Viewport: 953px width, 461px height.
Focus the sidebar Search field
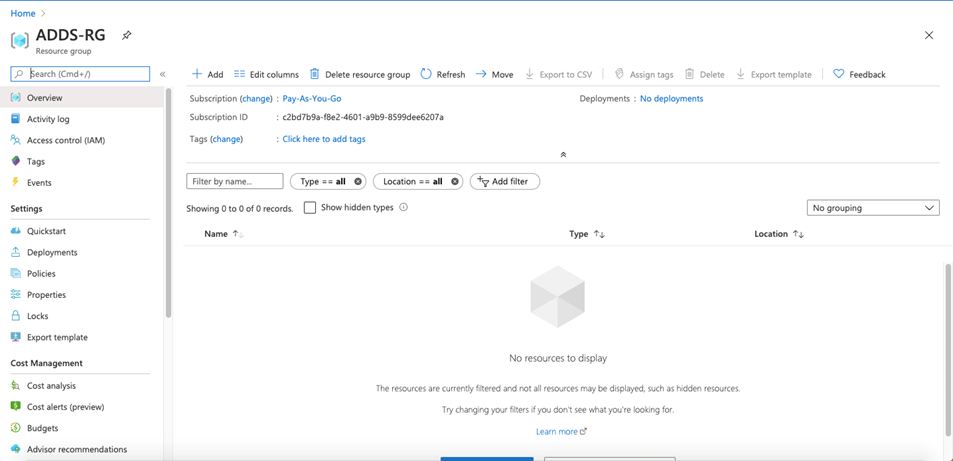[x=80, y=74]
